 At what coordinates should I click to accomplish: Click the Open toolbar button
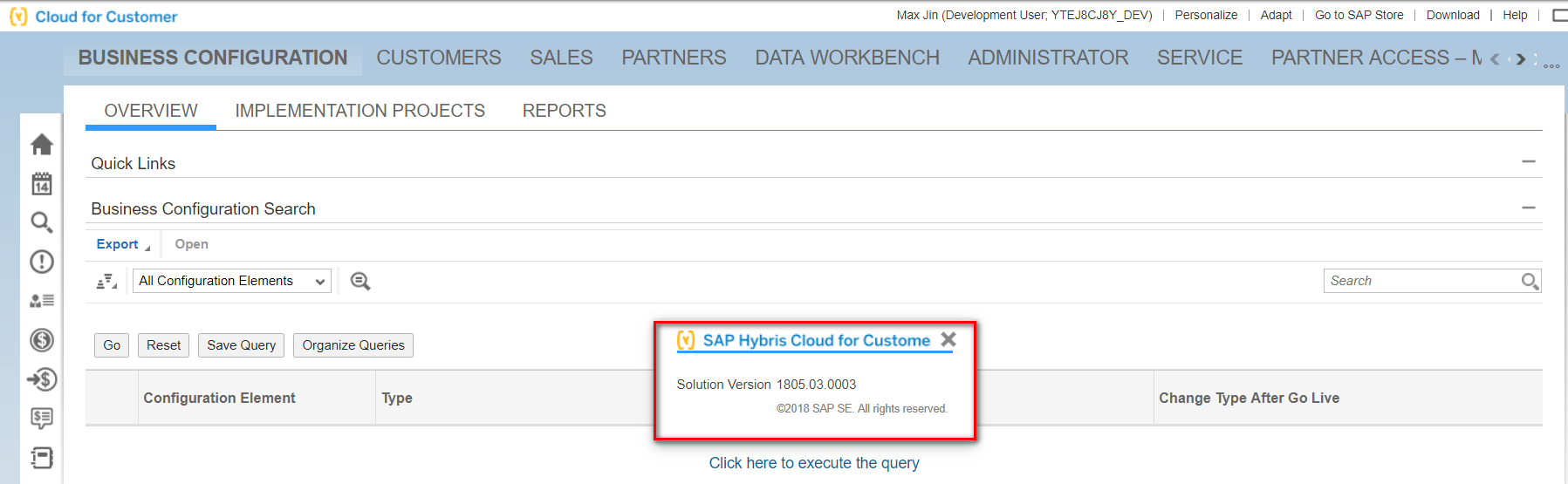(x=191, y=244)
